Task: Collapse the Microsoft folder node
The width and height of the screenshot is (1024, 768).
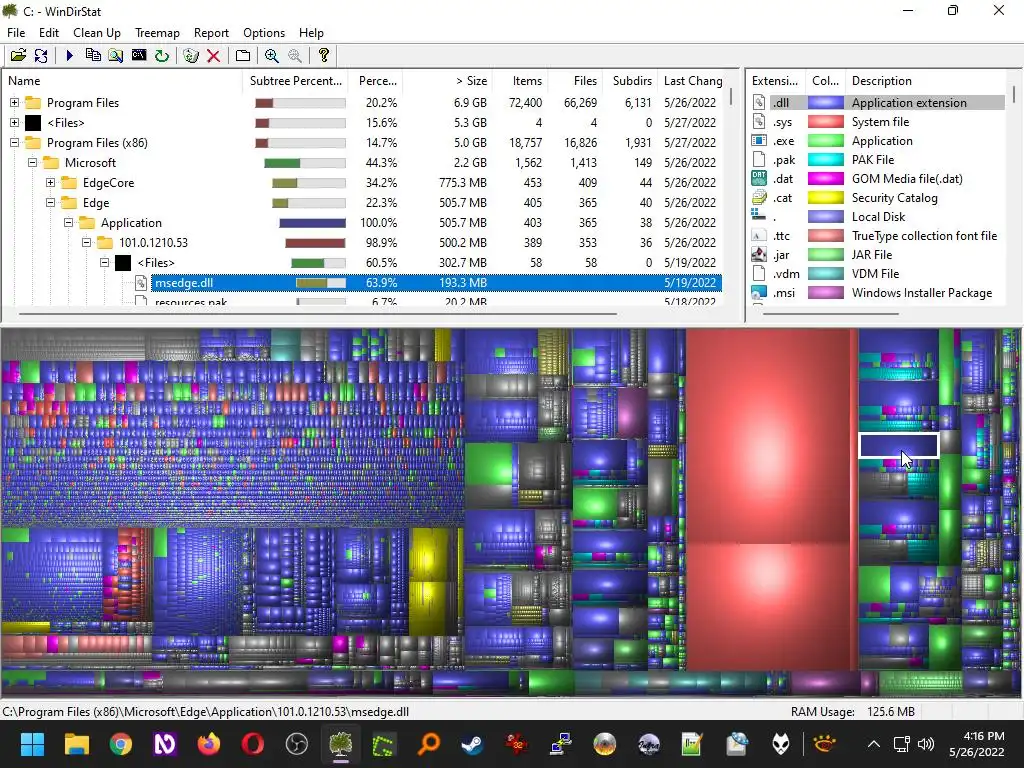Action: coord(32,163)
